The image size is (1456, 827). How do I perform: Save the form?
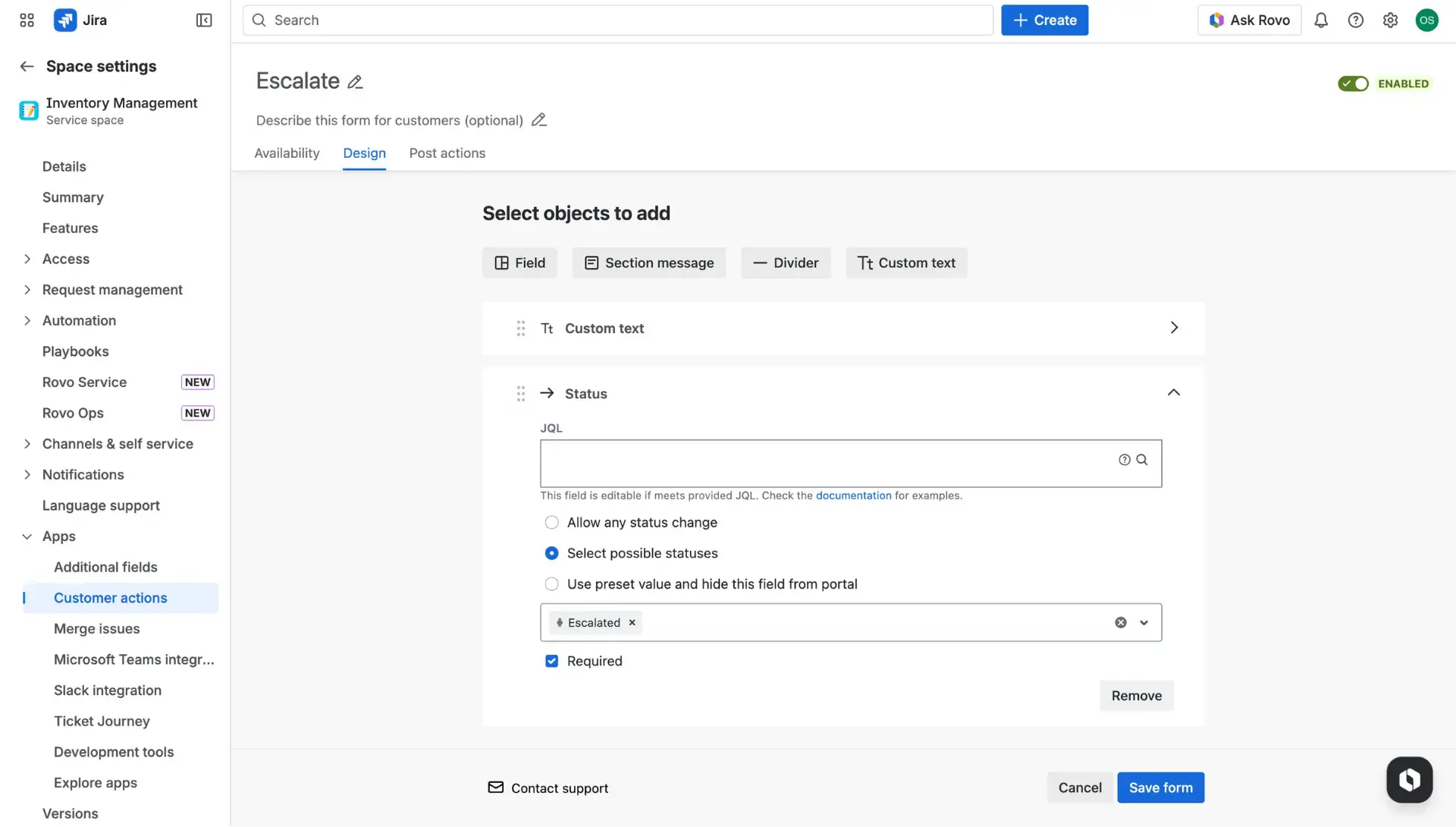(1160, 788)
